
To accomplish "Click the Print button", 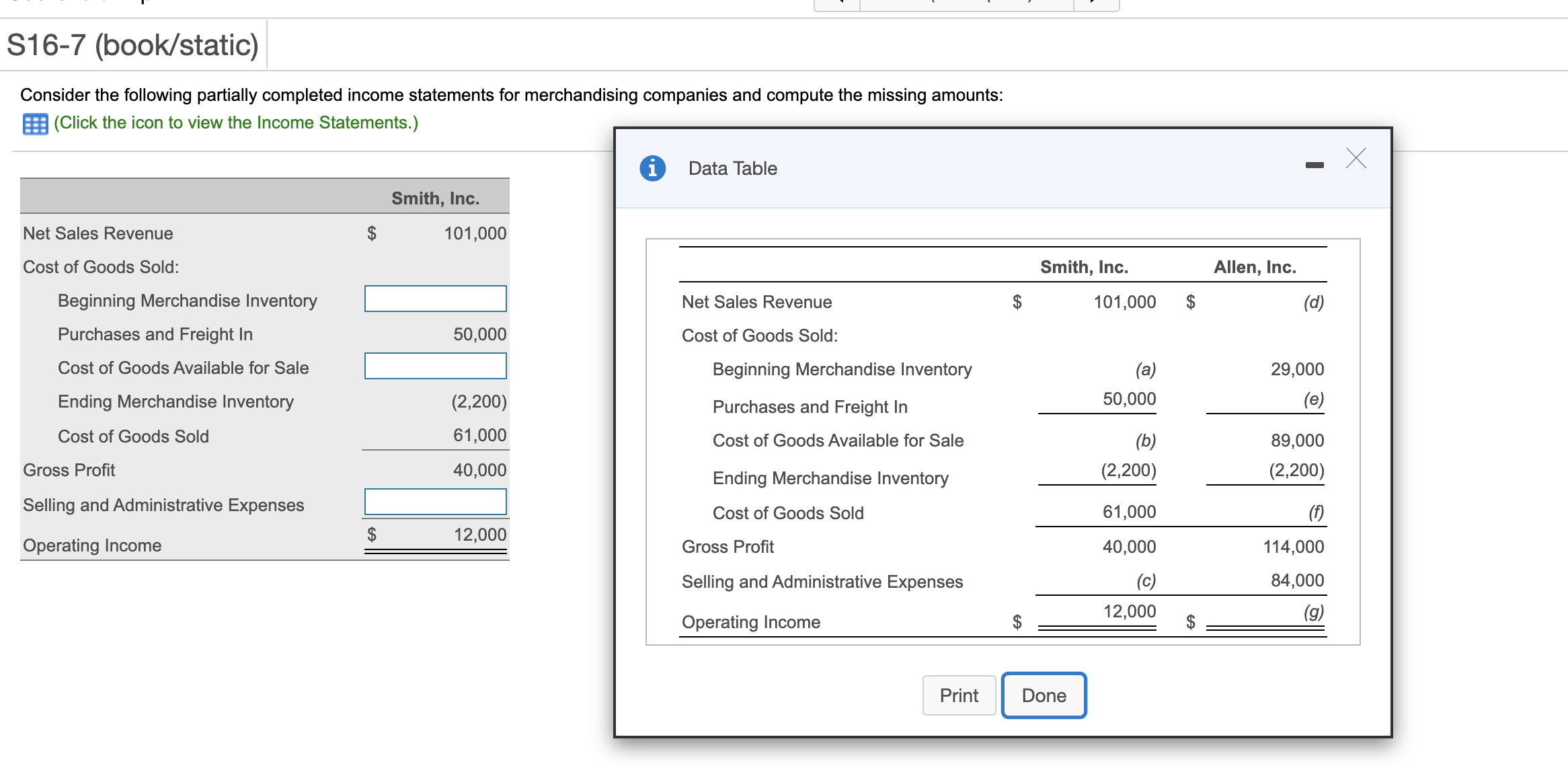I will pos(959,695).
